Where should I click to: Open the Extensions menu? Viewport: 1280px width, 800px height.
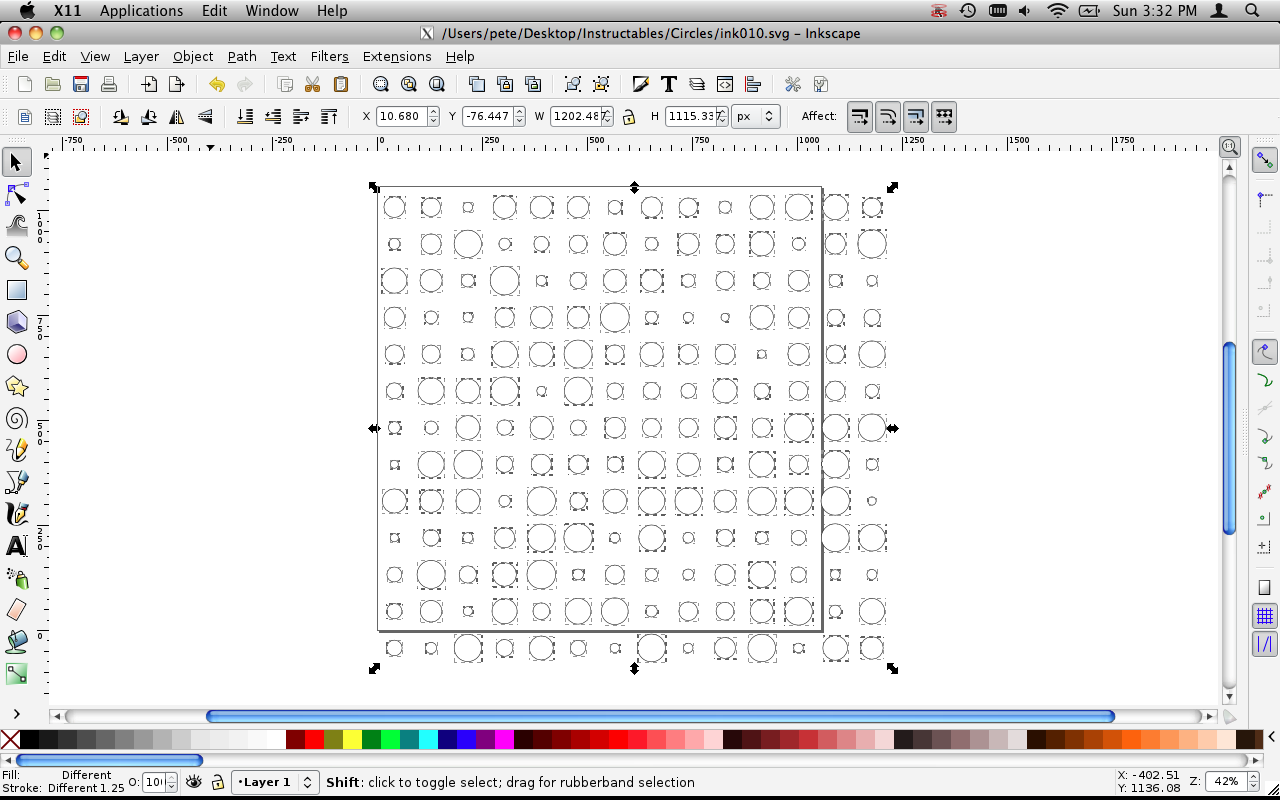point(397,56)
